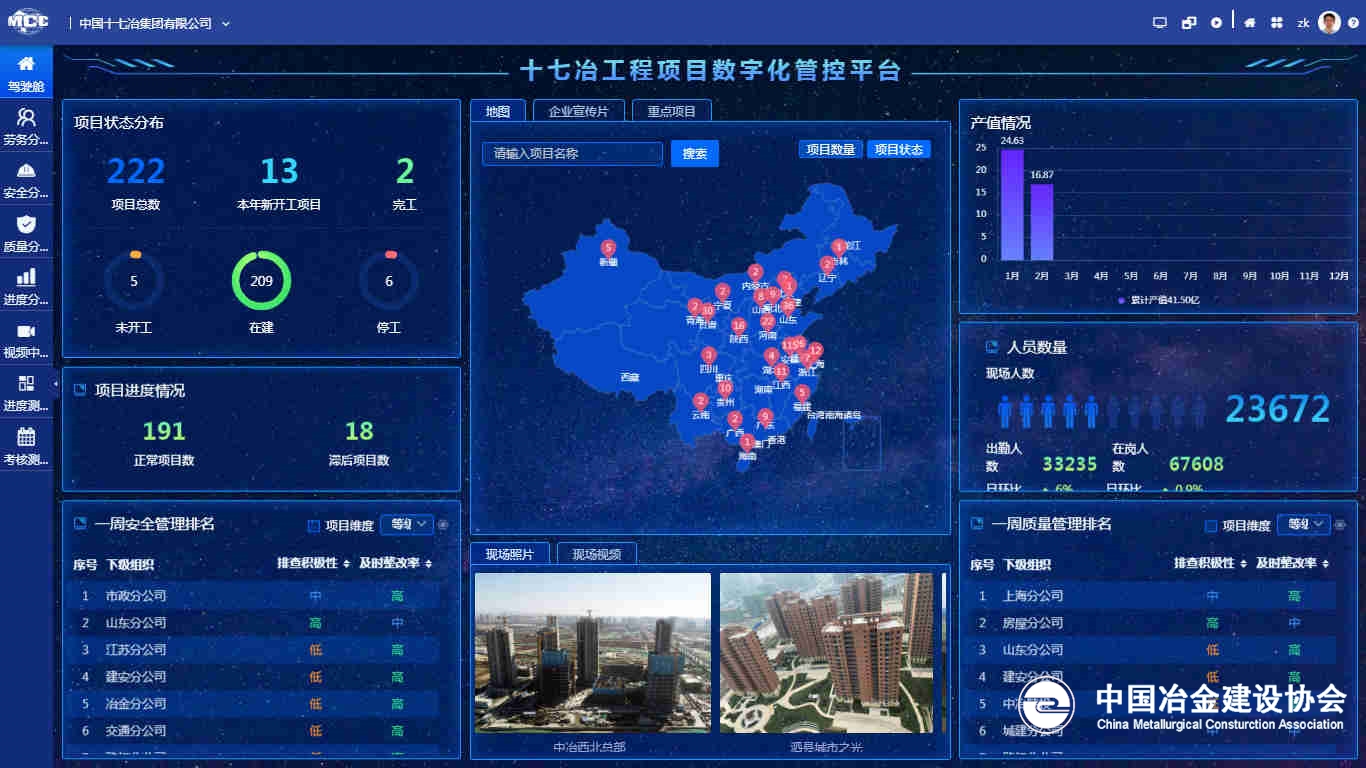1366x768 pixels.
Task: Click the 质量分析 shield icon
Action: (26, 224)
